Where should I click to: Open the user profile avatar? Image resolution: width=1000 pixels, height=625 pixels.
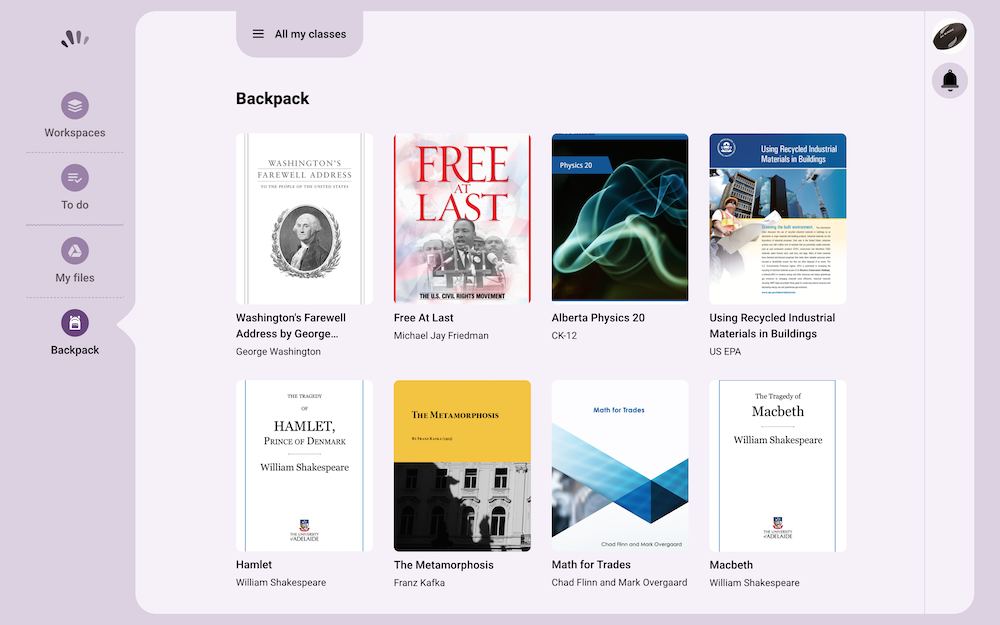coord(950,36)
